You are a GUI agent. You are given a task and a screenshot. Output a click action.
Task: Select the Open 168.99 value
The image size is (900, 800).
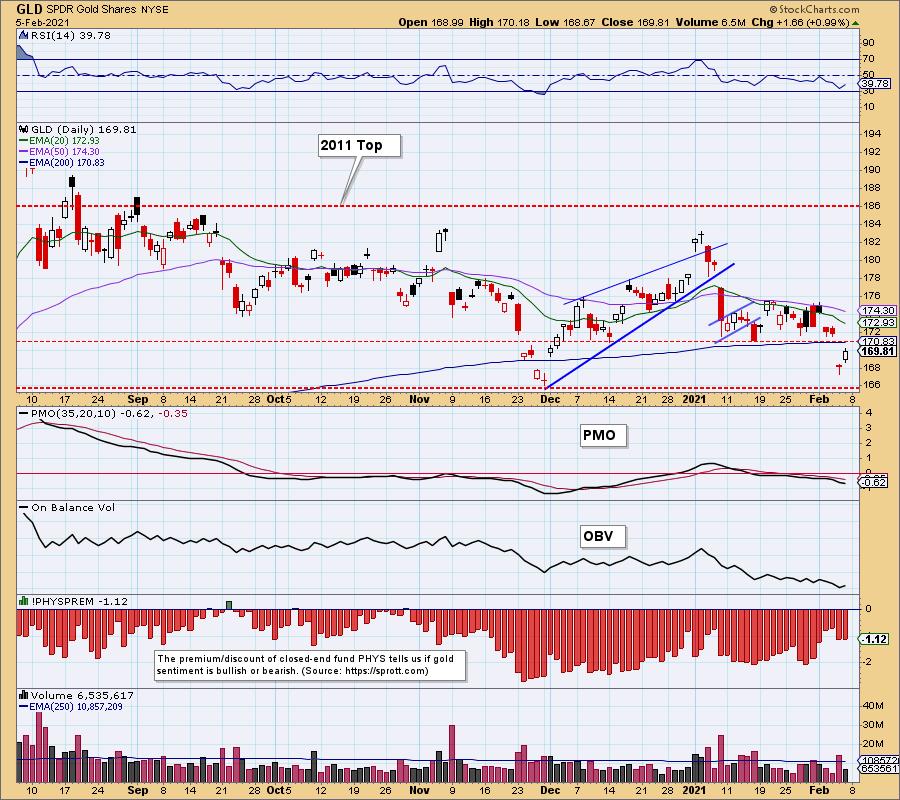coord(431,22)
